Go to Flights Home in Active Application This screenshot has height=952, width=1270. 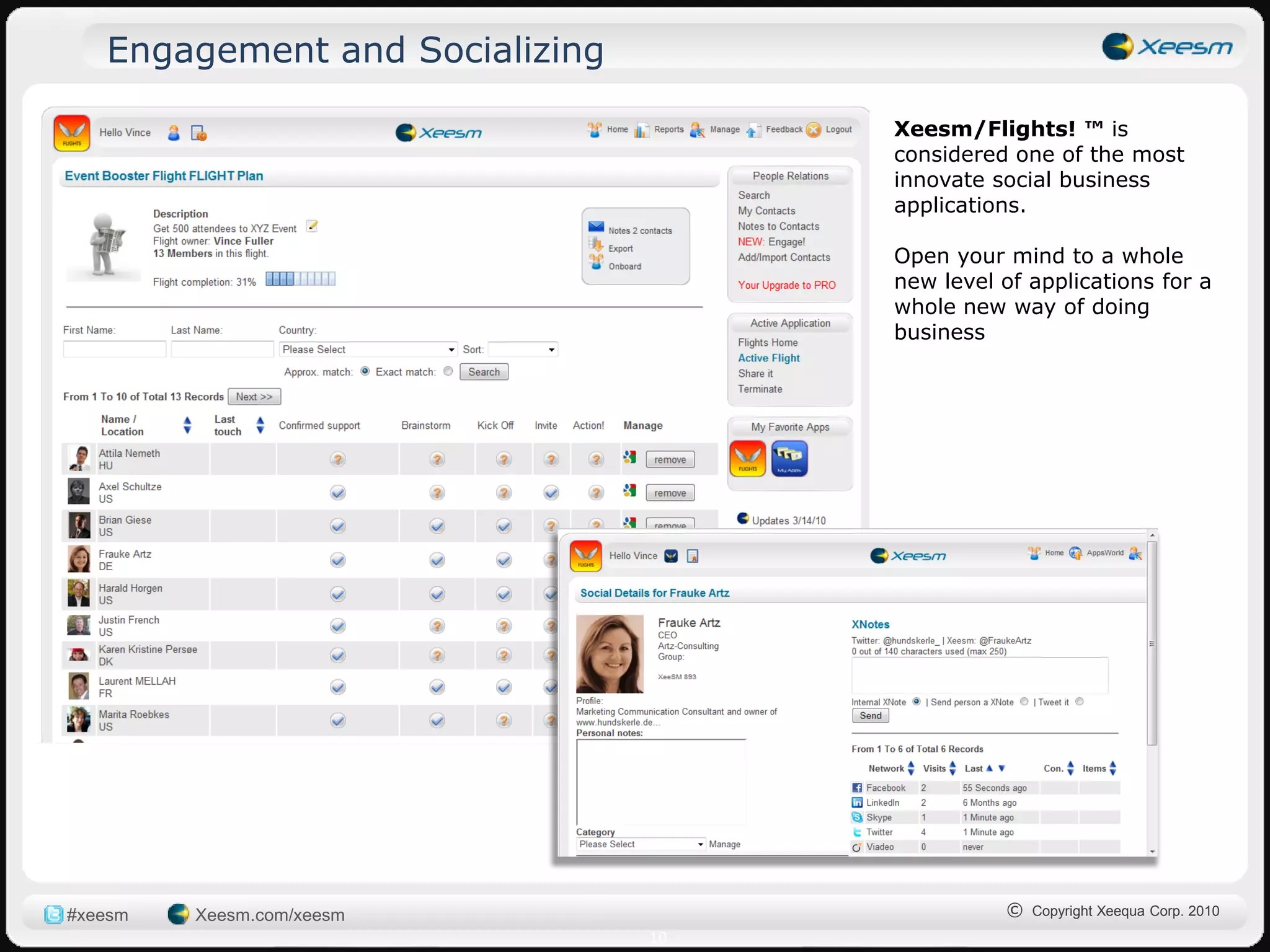[x=768, y=343]
